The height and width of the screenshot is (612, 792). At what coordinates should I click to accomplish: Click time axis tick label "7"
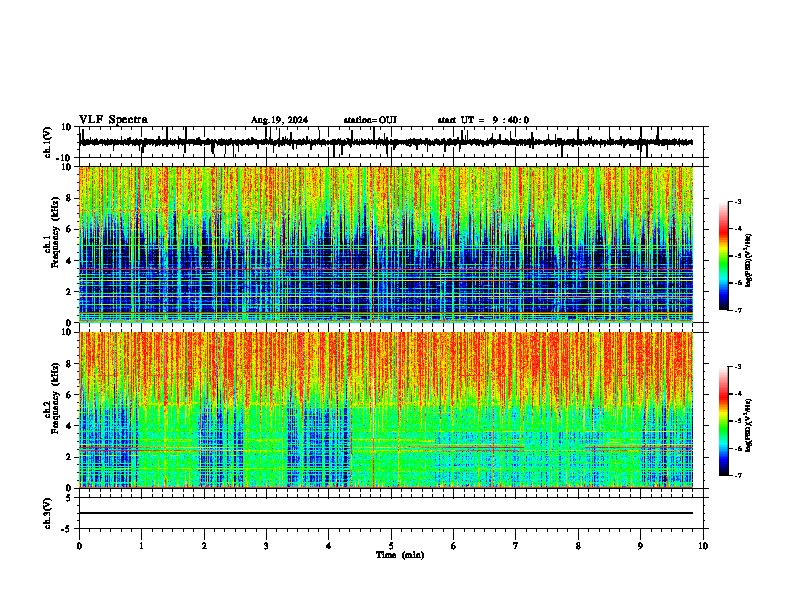coord(516,546)
